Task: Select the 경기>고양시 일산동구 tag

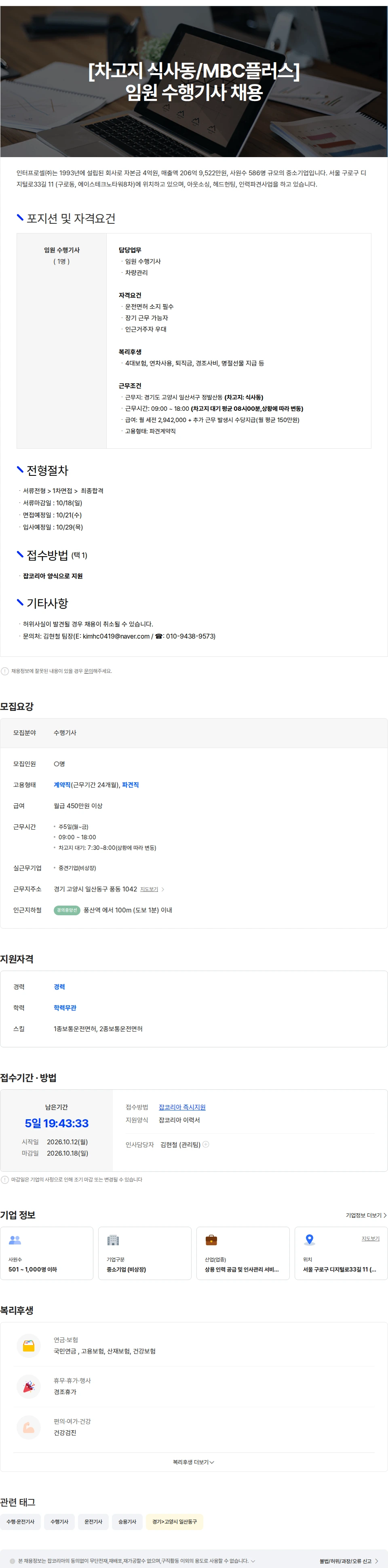Action: tap(174, 1522)
